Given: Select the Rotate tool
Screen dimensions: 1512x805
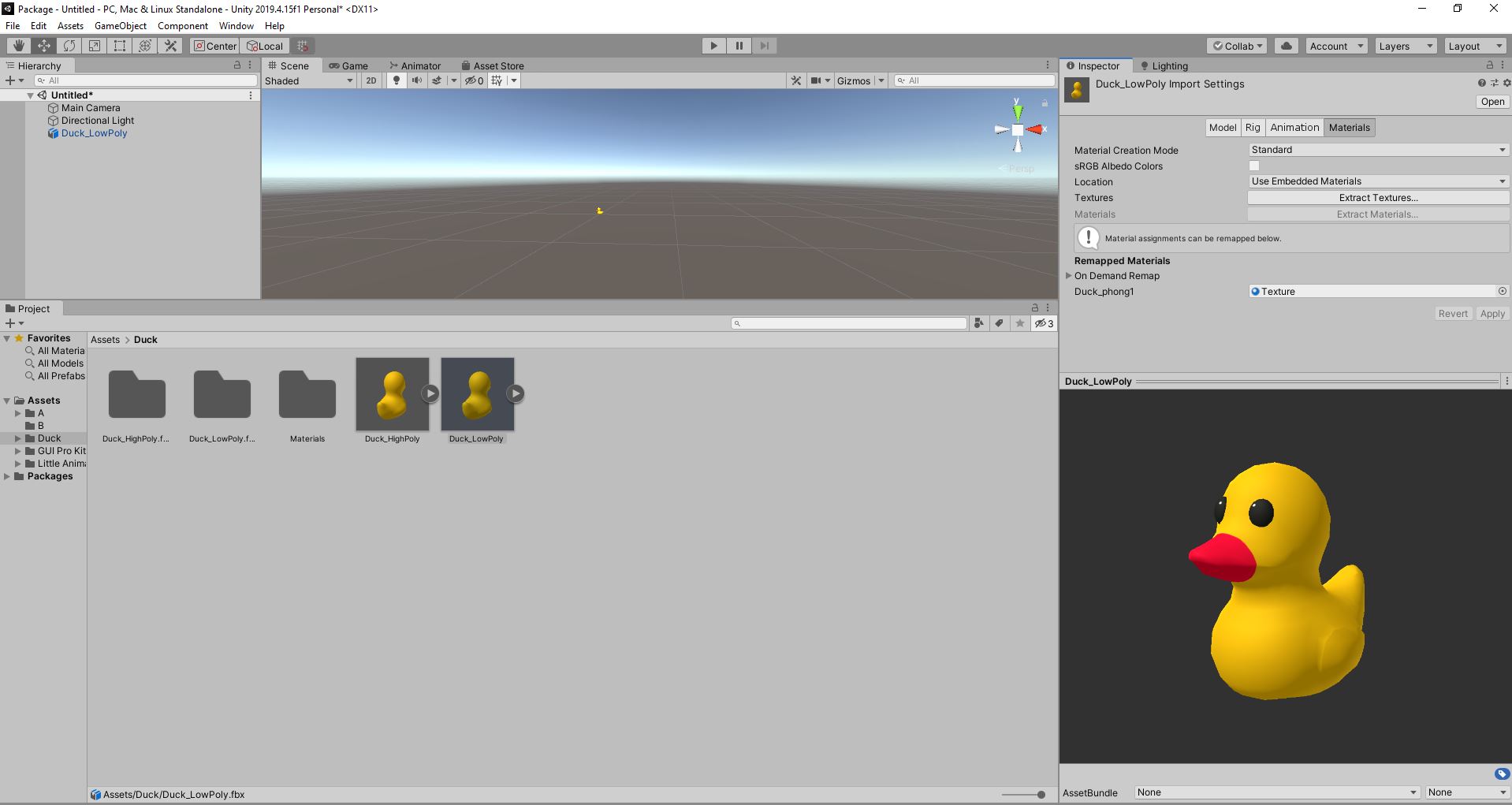Looking at the screenshot, I should (69, 45).
